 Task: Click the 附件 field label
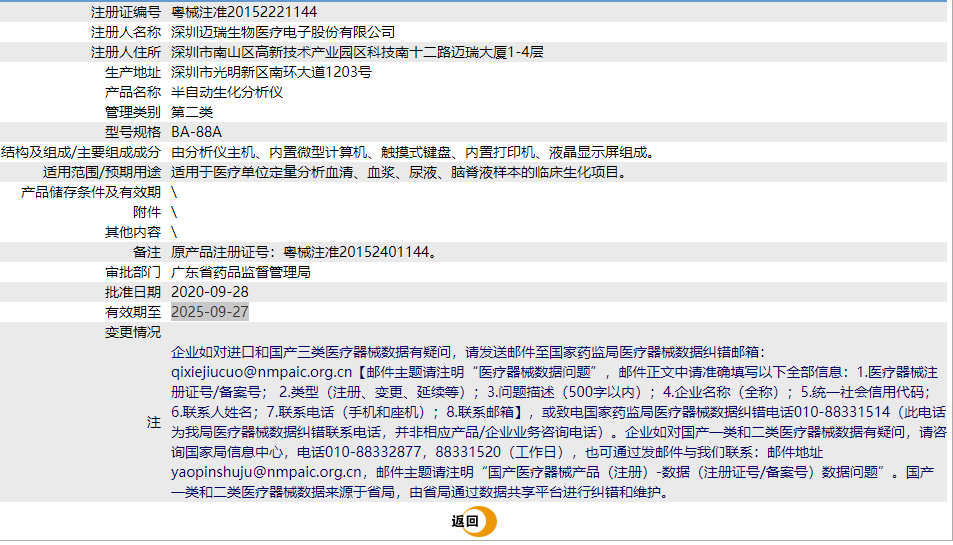pyautogui.click(x=146, y=213)
